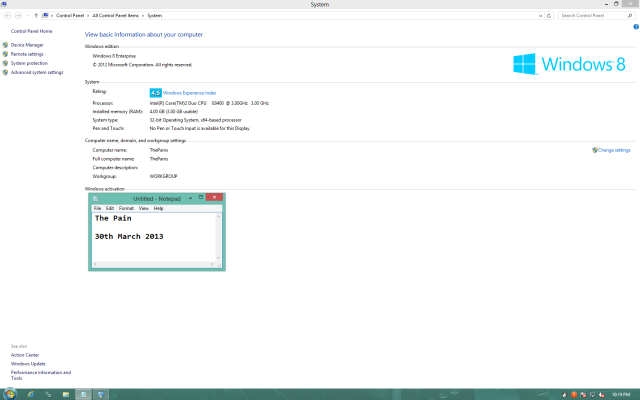
Task: Click the orange tray notification icon
Action: (x=574, y=395)
